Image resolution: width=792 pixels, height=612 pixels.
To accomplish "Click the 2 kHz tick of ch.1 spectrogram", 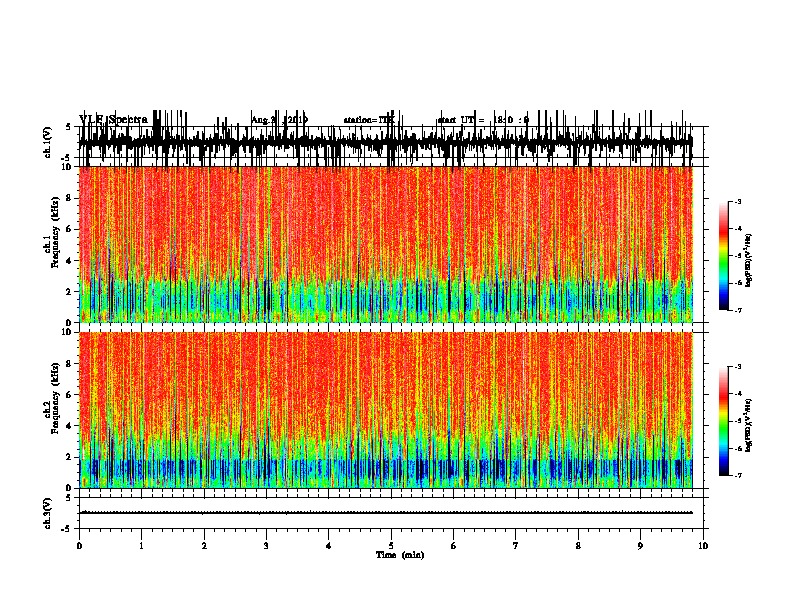I will tap(69, 292).
